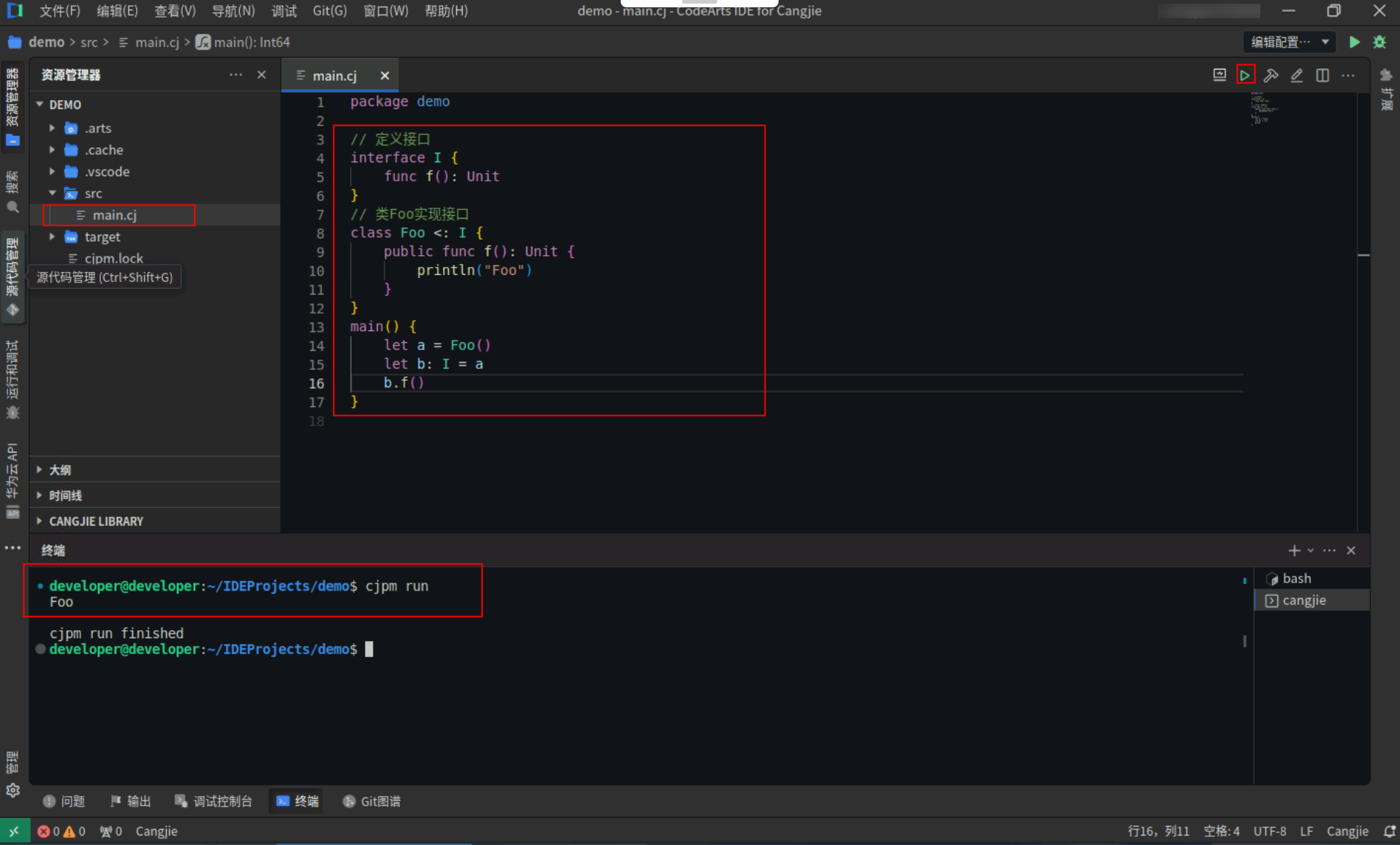Screen dimensions: 1400x845
Task: Click the settings gear in sidebar
Action: coord(12,790)
